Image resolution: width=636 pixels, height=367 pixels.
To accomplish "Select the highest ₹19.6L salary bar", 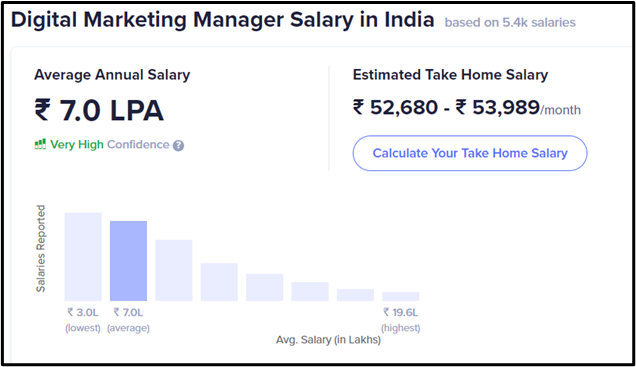I will pos(401,296).
